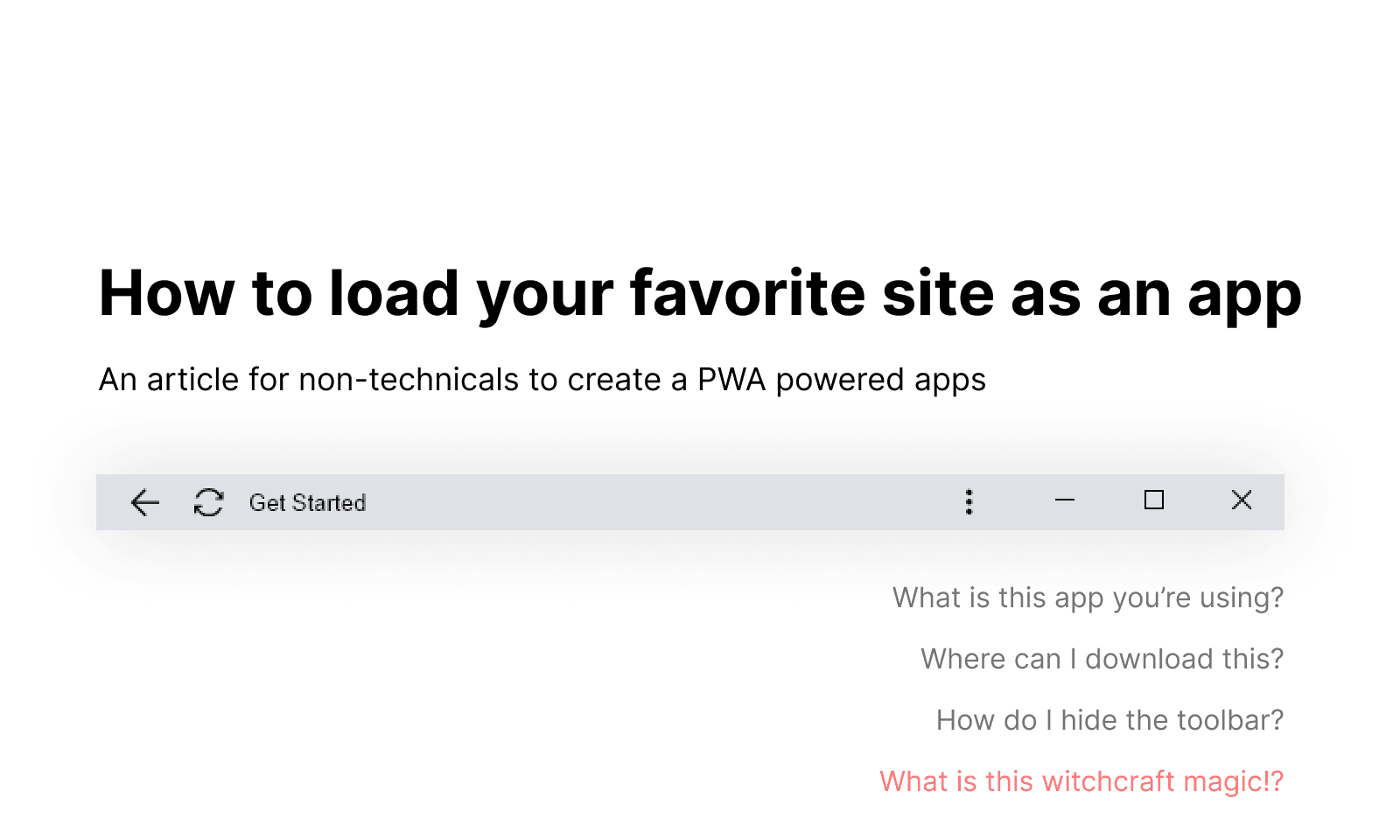Viewport: 1400px width, 840px height.
Task: Open the red 'What is this witchcraft magic!?' link
Action: click(1081, 781)
